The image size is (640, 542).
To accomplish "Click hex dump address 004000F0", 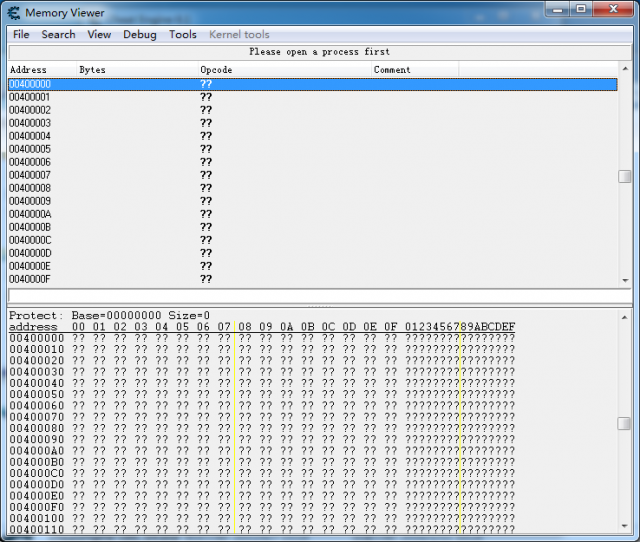I will pyautogui.click(x=37, y=507).
